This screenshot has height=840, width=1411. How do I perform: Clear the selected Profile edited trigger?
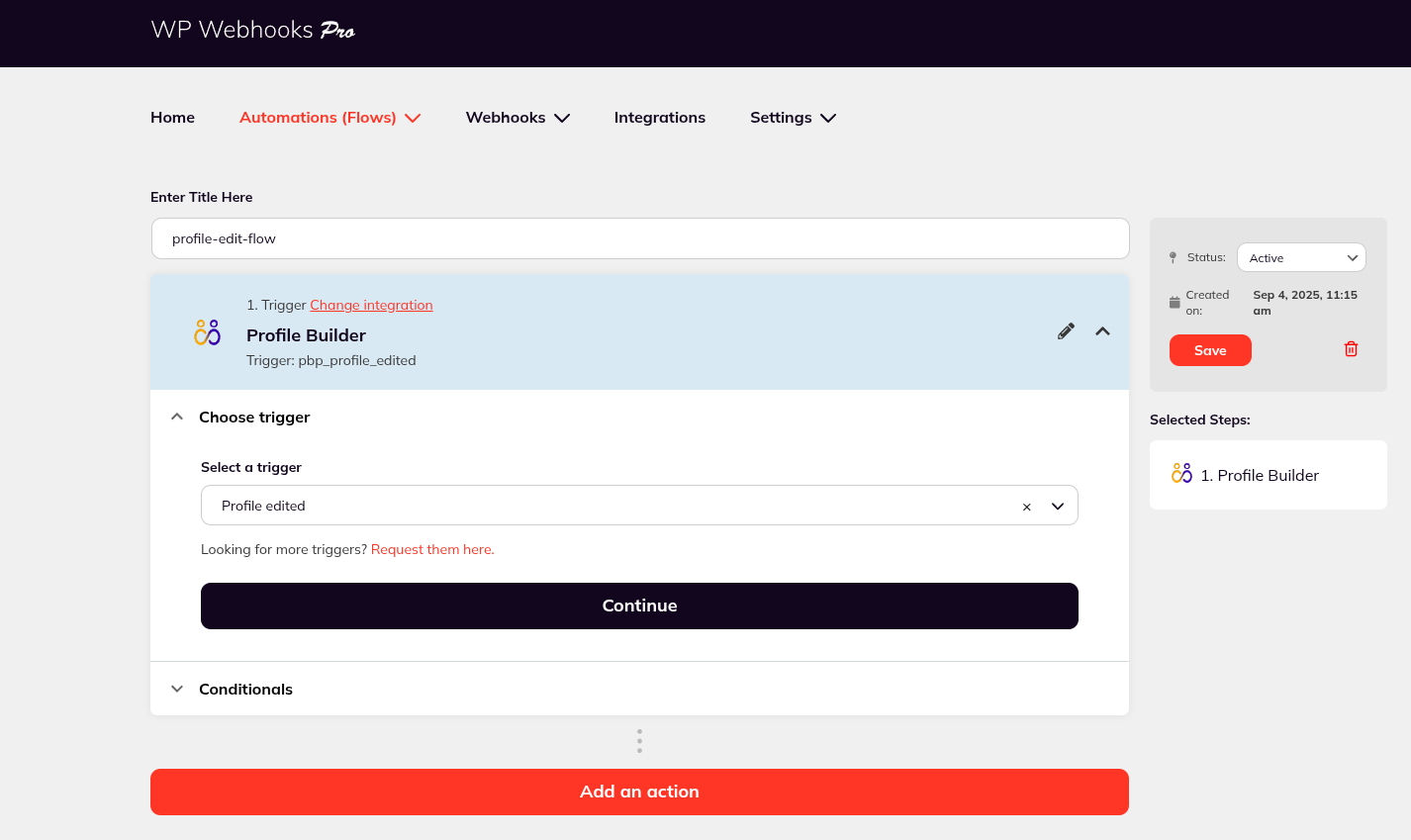pyautogui.click(x=1026, y=507)
